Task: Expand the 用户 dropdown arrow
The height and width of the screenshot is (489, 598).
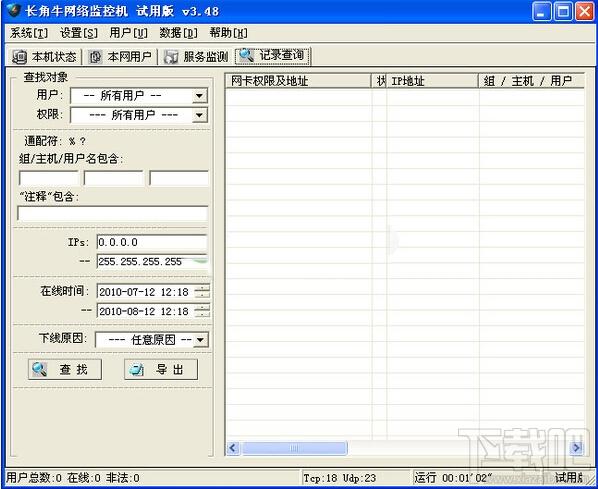Action: pos(200,96)
